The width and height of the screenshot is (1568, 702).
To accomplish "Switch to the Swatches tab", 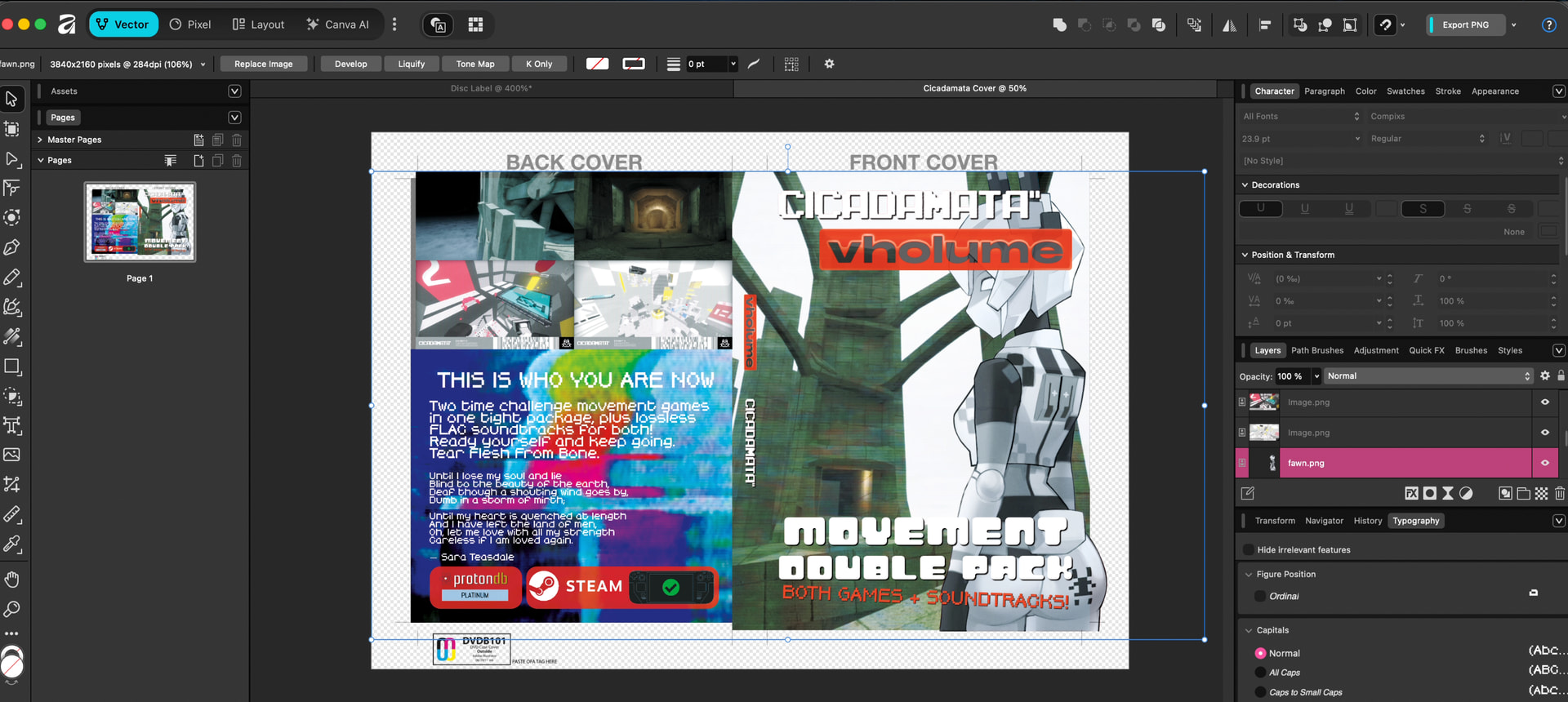I will [1405, 91].
